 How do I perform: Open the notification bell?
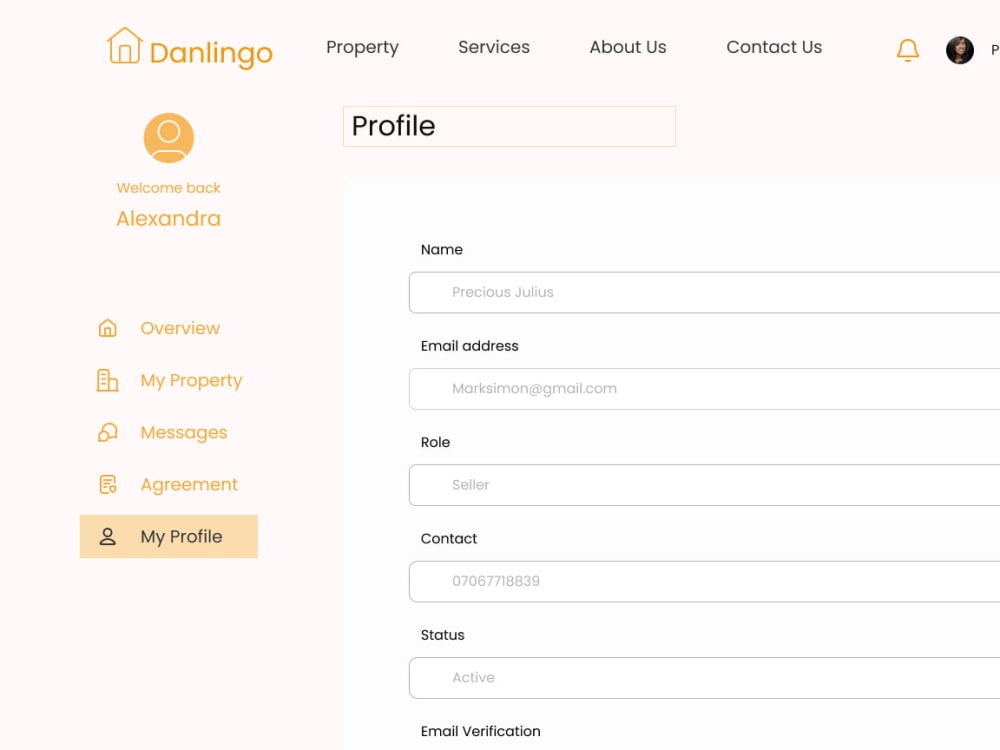tap(906, 50)
